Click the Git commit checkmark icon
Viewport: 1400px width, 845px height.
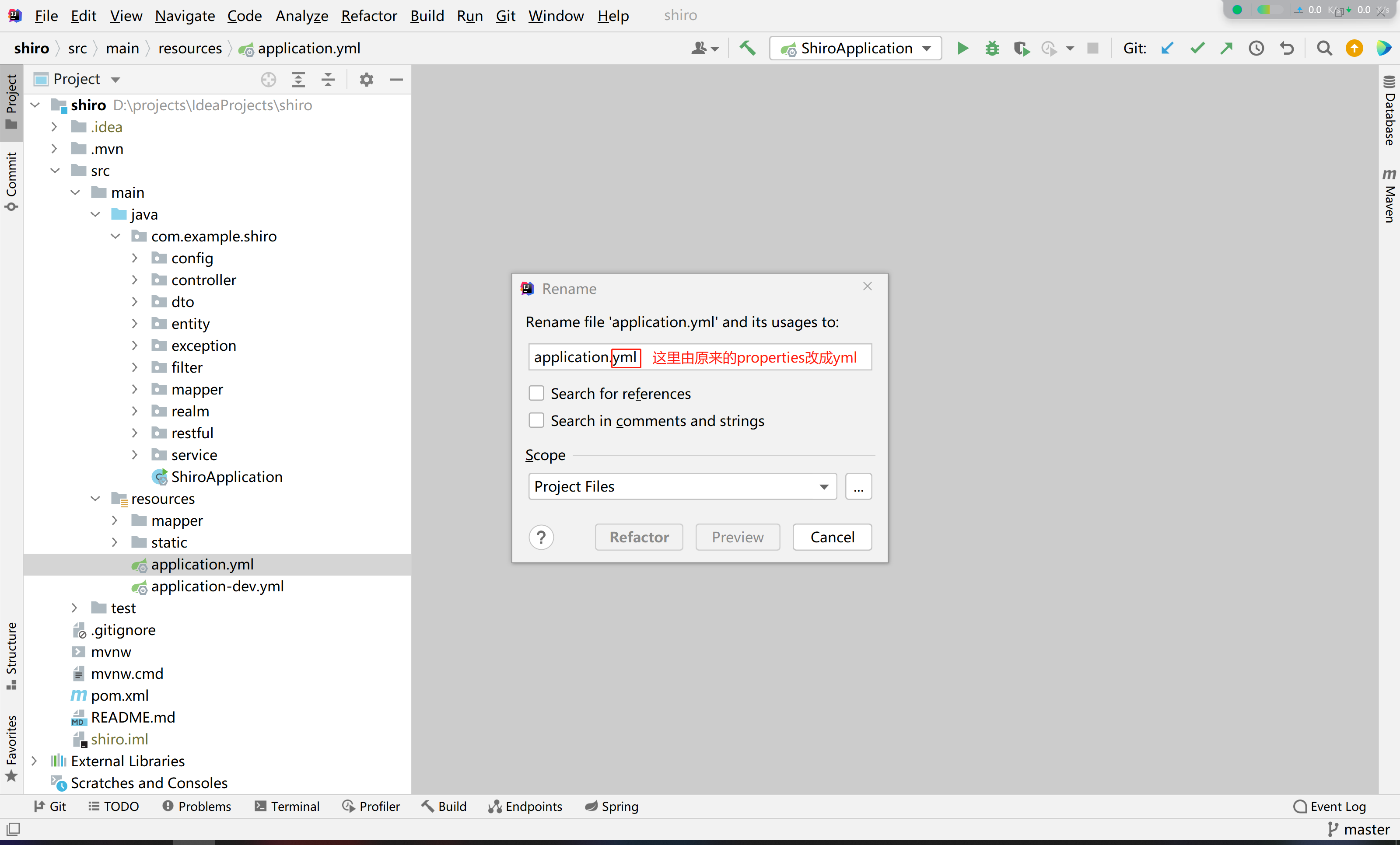click(1197, 48)
